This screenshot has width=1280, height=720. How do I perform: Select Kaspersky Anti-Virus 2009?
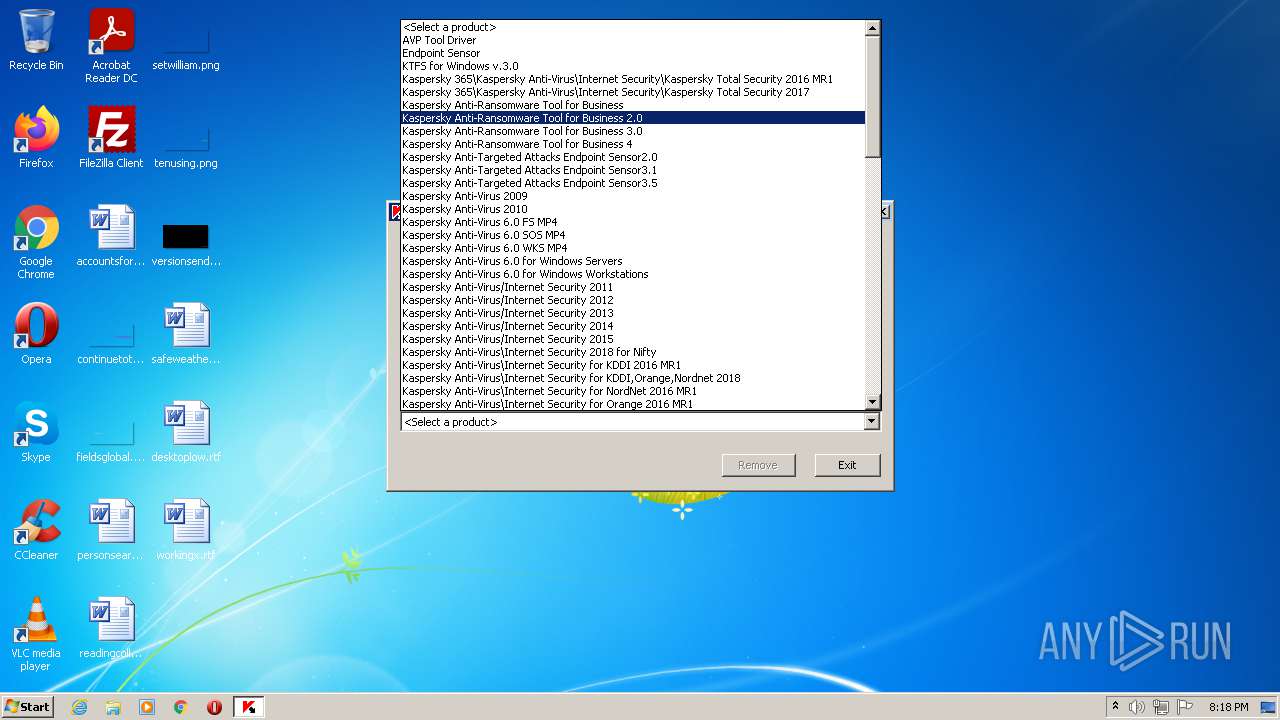(x=633, y=196)
